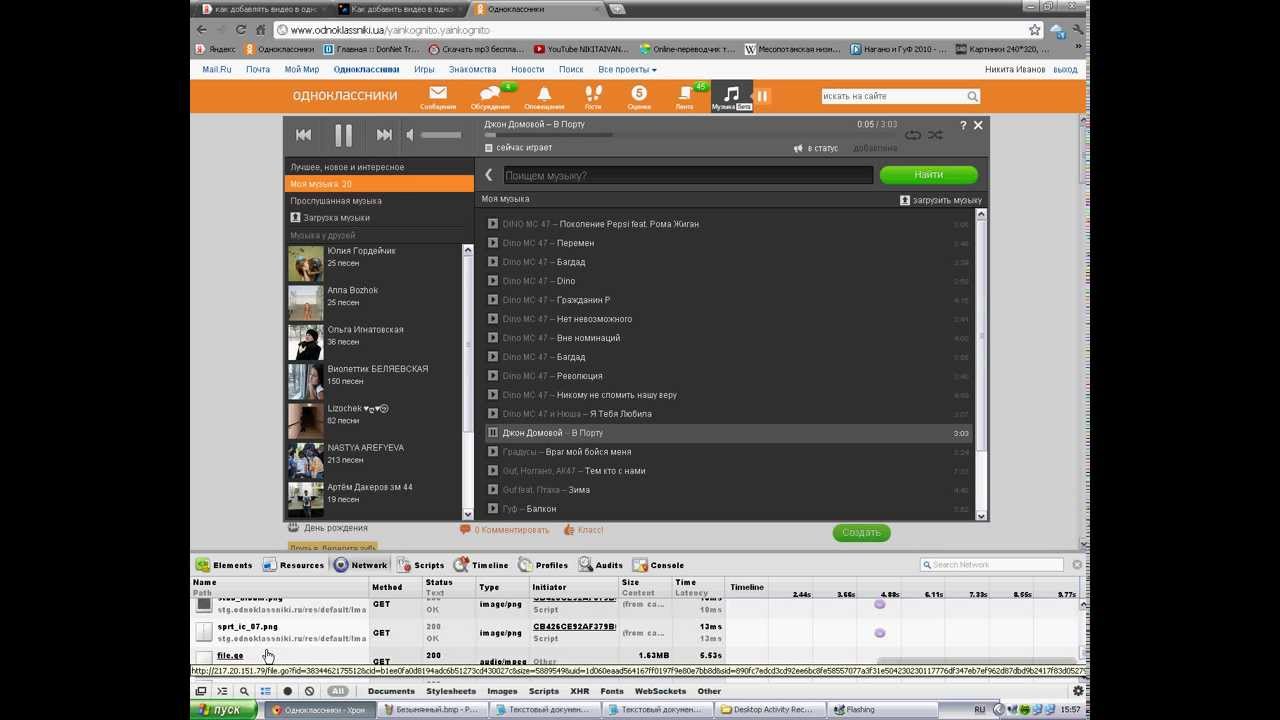
Task: Skip to next track in player
Action: (384, 134)
